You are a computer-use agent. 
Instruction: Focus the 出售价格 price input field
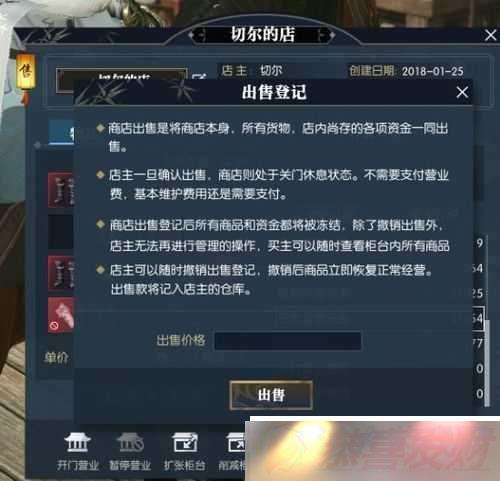(288, 340)
